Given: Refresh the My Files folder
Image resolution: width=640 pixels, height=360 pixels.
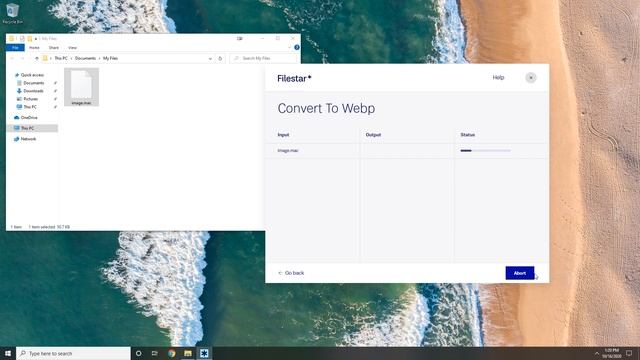Looking at the screenshot, I should coord(220,58).
